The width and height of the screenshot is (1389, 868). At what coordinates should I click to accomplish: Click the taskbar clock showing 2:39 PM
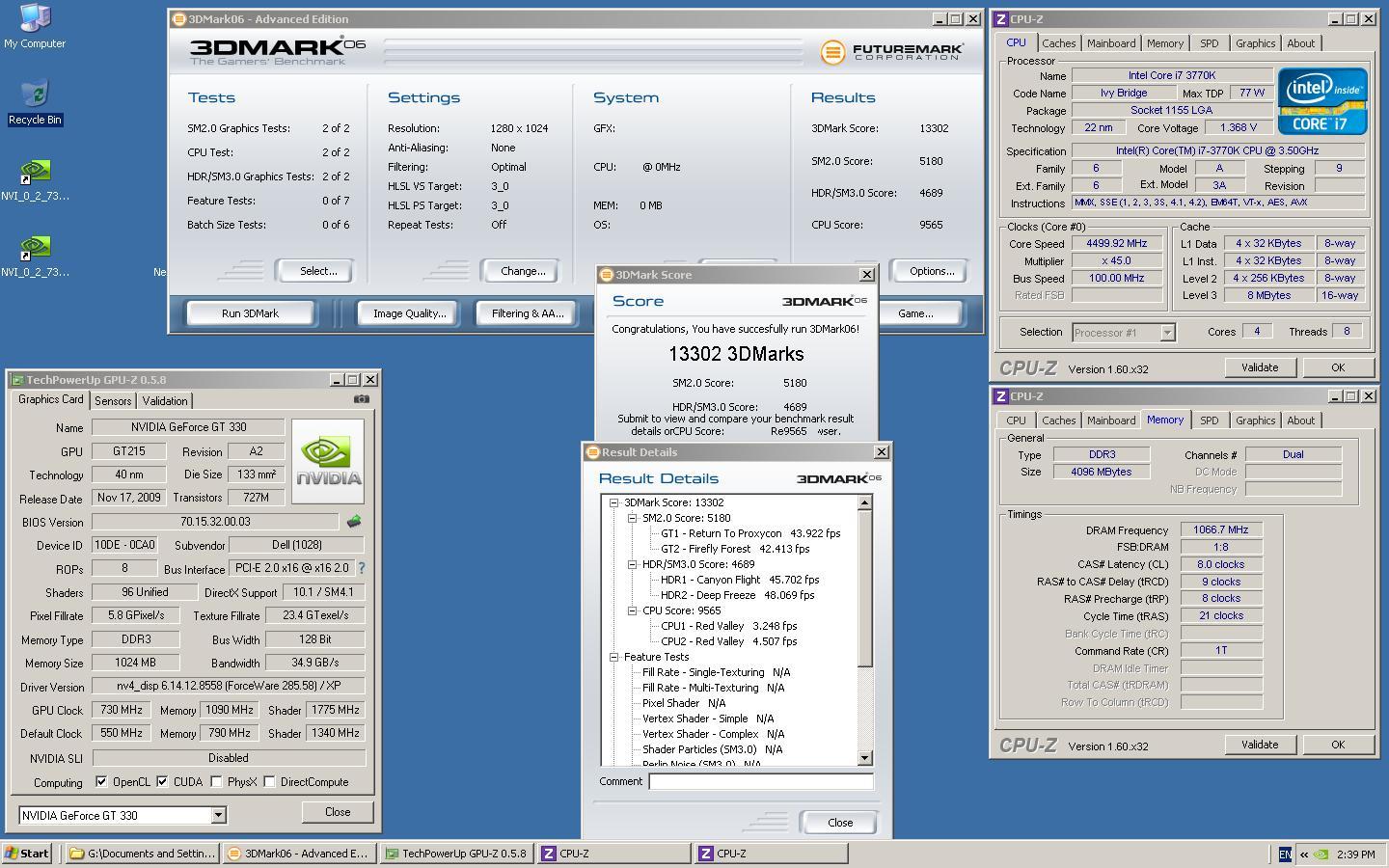pos(1356,854)
